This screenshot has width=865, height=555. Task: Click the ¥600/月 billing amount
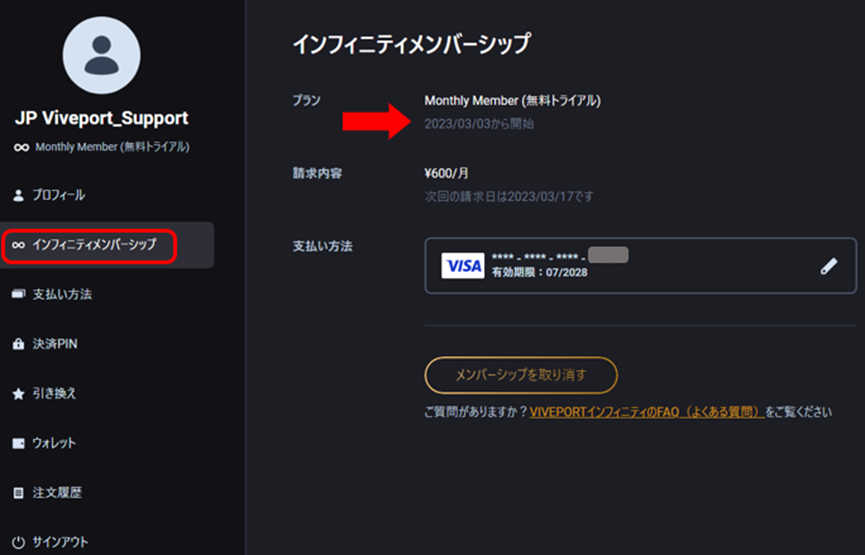coord(446,174)
